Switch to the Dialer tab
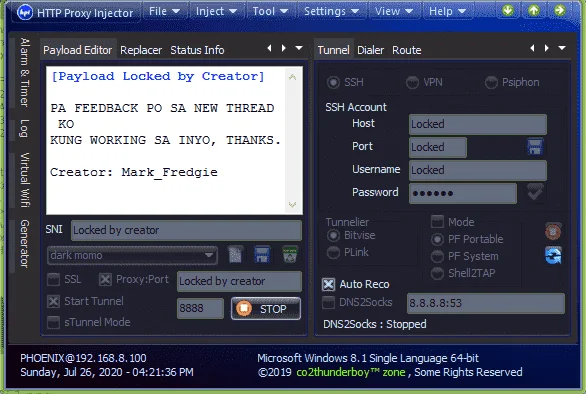Image resolution: width=586 pixels, height=394 pixels. click(370, 50)
